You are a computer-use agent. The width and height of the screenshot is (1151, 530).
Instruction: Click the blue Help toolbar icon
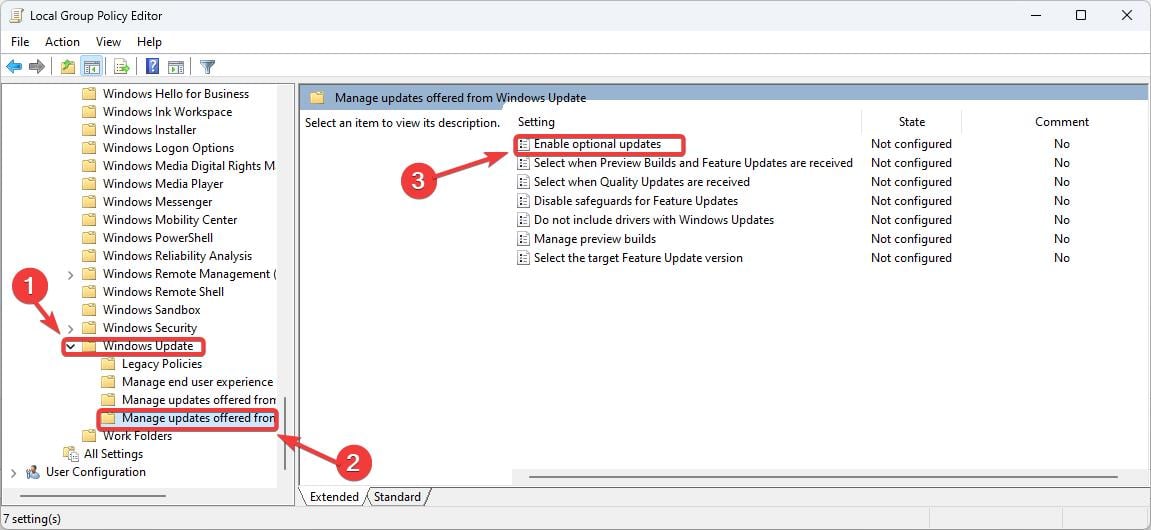pyautogui.click(x=153, y=67)
